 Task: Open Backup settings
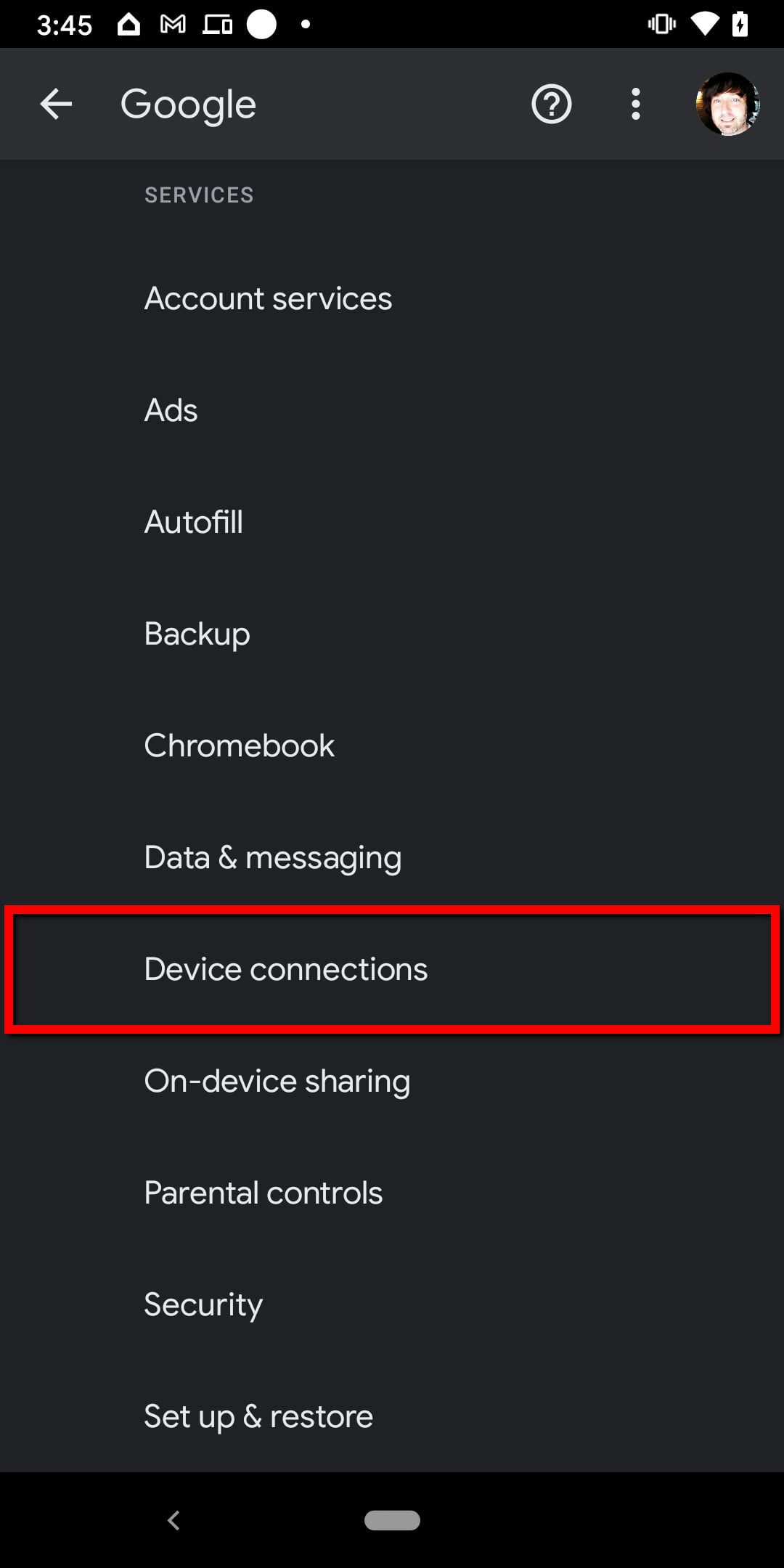(197, 634)
